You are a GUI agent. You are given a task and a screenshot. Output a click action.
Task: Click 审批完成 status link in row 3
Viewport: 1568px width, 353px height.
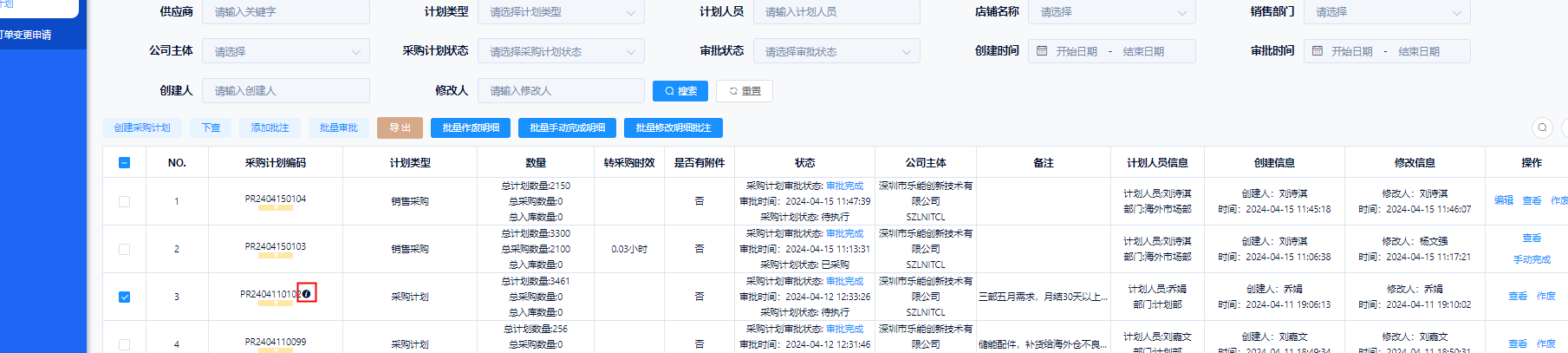pyautogui.click(x=844, y=281)
